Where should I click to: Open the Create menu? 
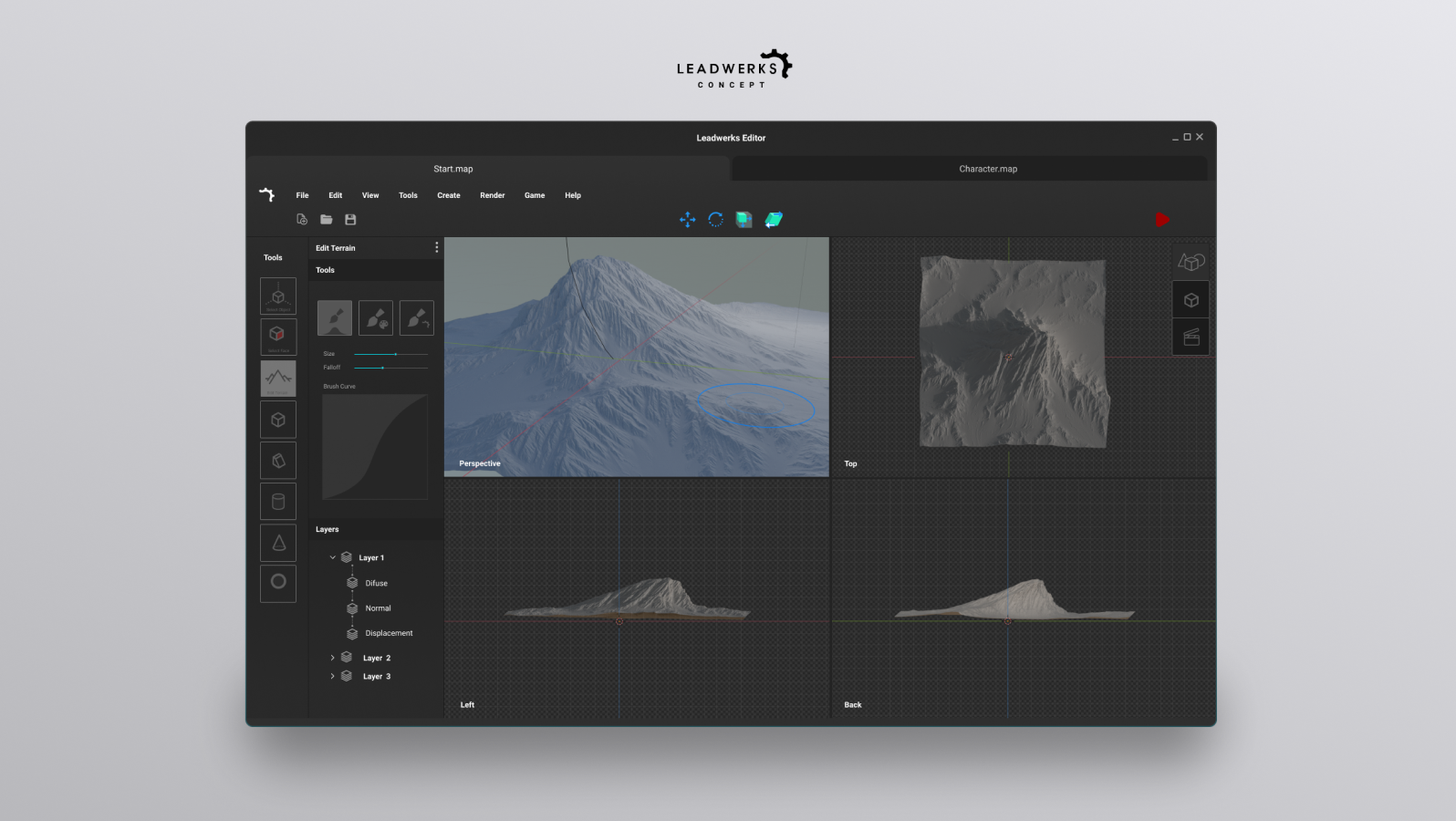point(449,195)
